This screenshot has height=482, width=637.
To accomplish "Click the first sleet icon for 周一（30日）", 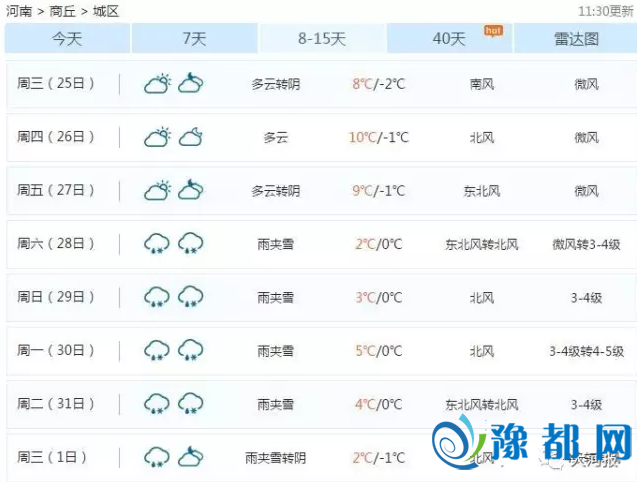I will [x=157, y=350].
